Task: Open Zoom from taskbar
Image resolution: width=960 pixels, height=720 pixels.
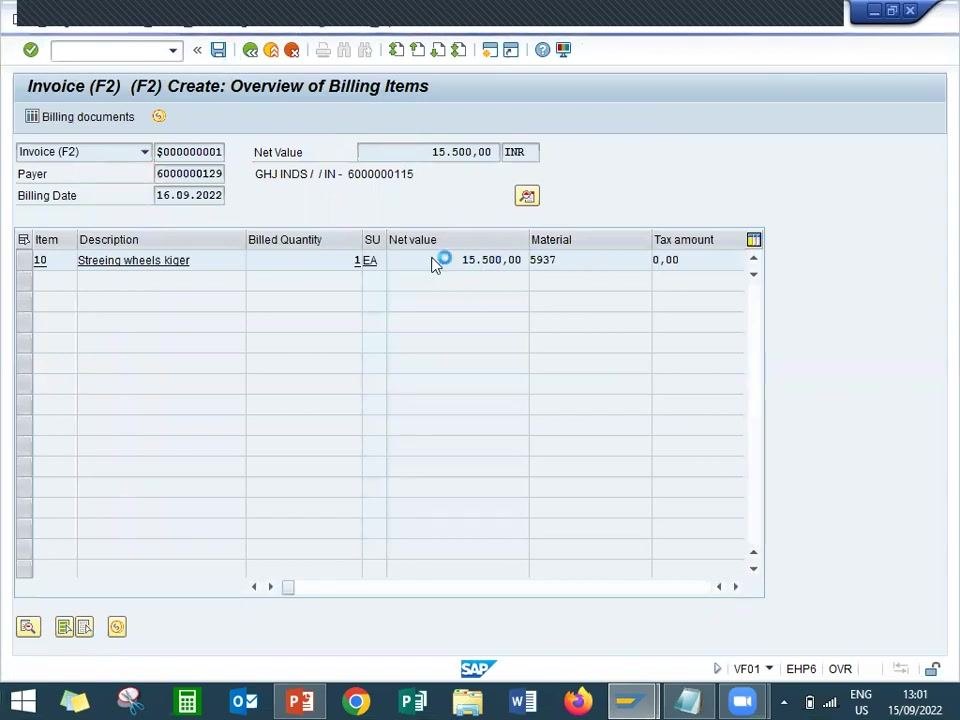Action: click(741, 701)
